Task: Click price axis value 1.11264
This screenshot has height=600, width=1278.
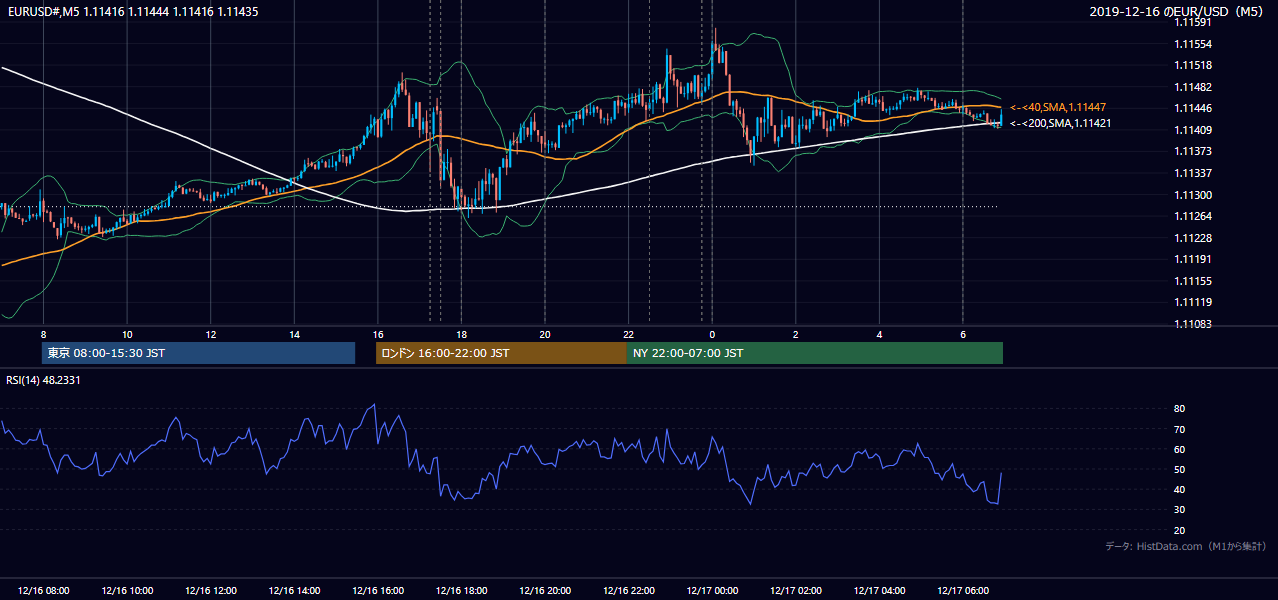Action: pyautogui.click(x=1193, y=216)
